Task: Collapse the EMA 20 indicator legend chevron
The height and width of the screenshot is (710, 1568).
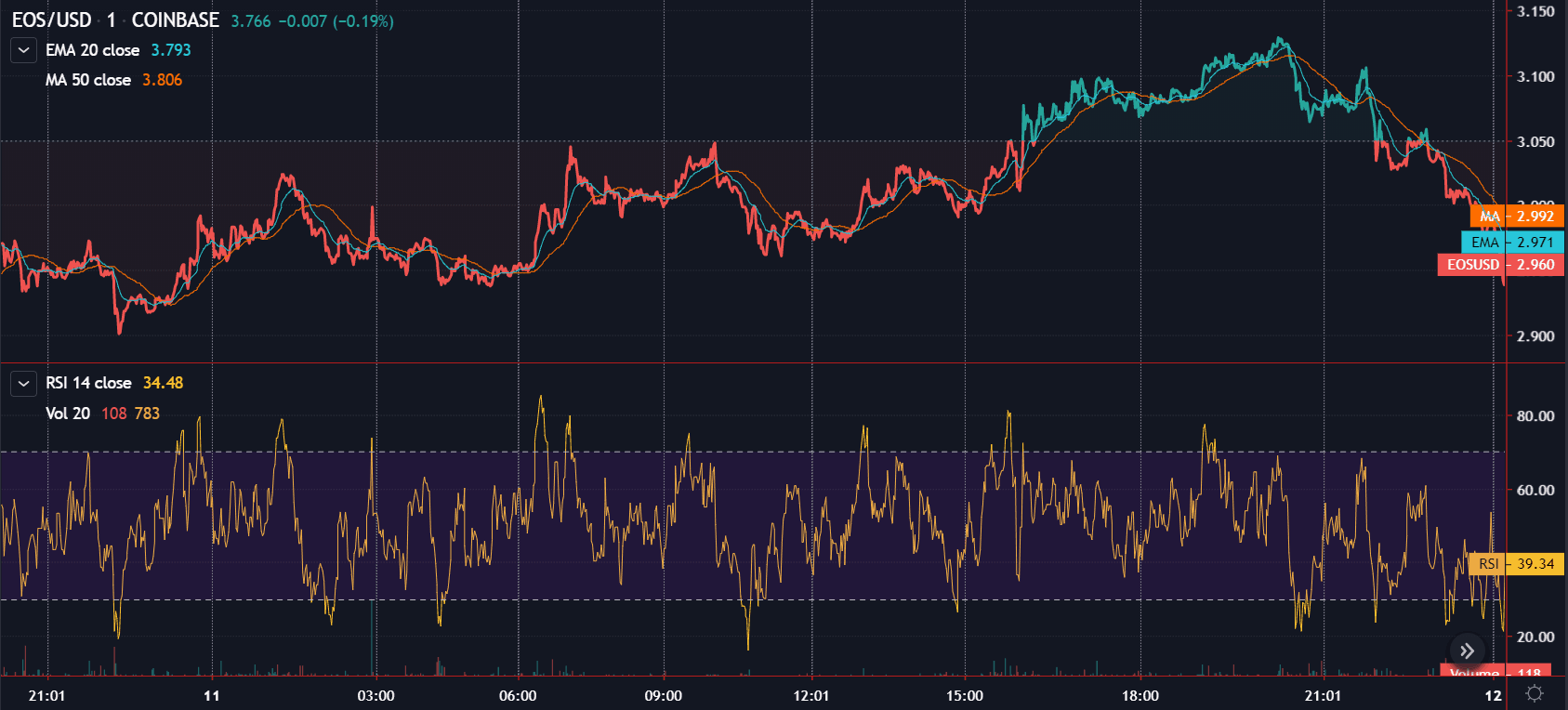Action: click(x=23, y=50)
